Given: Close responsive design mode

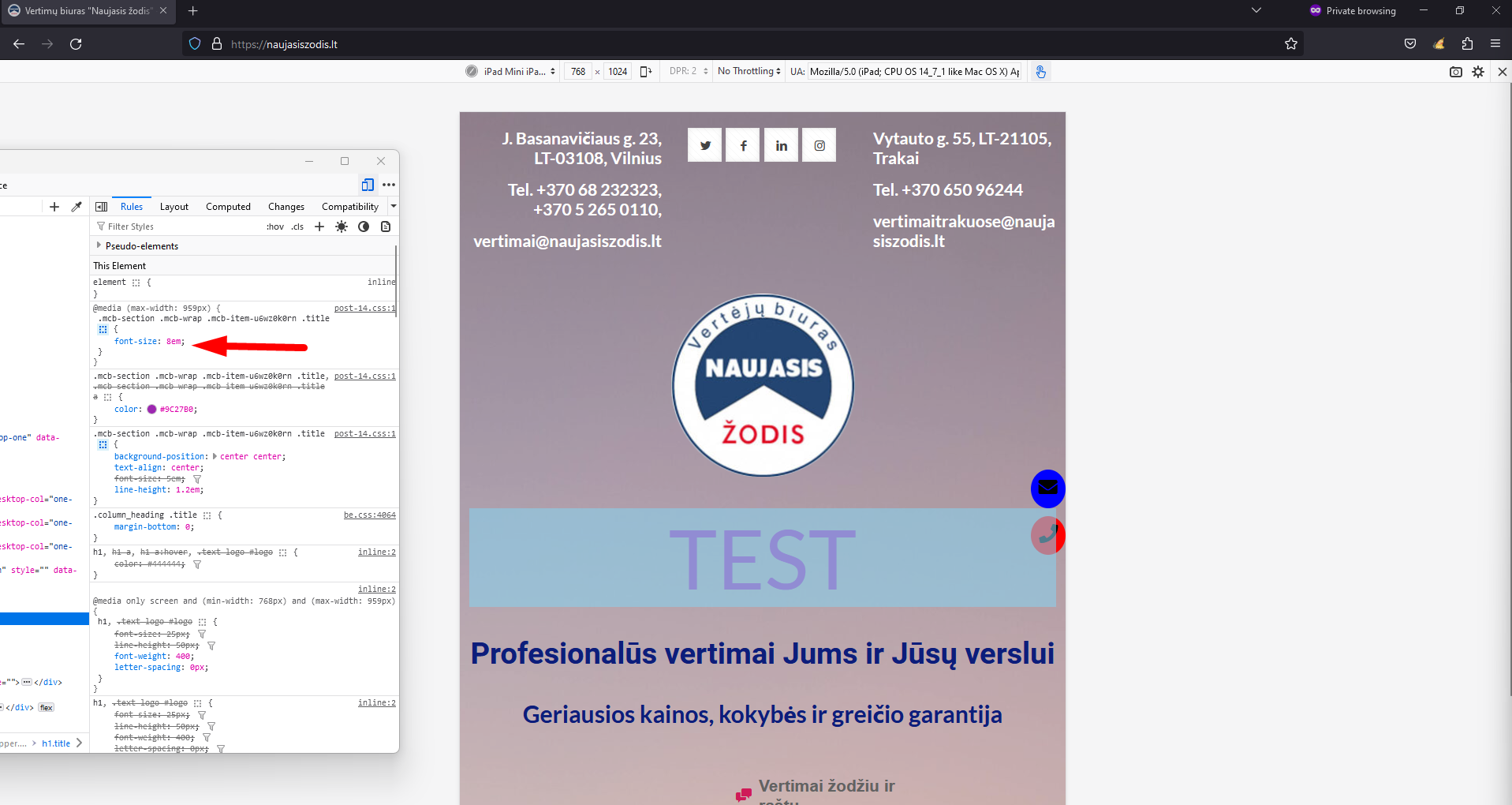Looking at the screenshot, I should 1502,72.
